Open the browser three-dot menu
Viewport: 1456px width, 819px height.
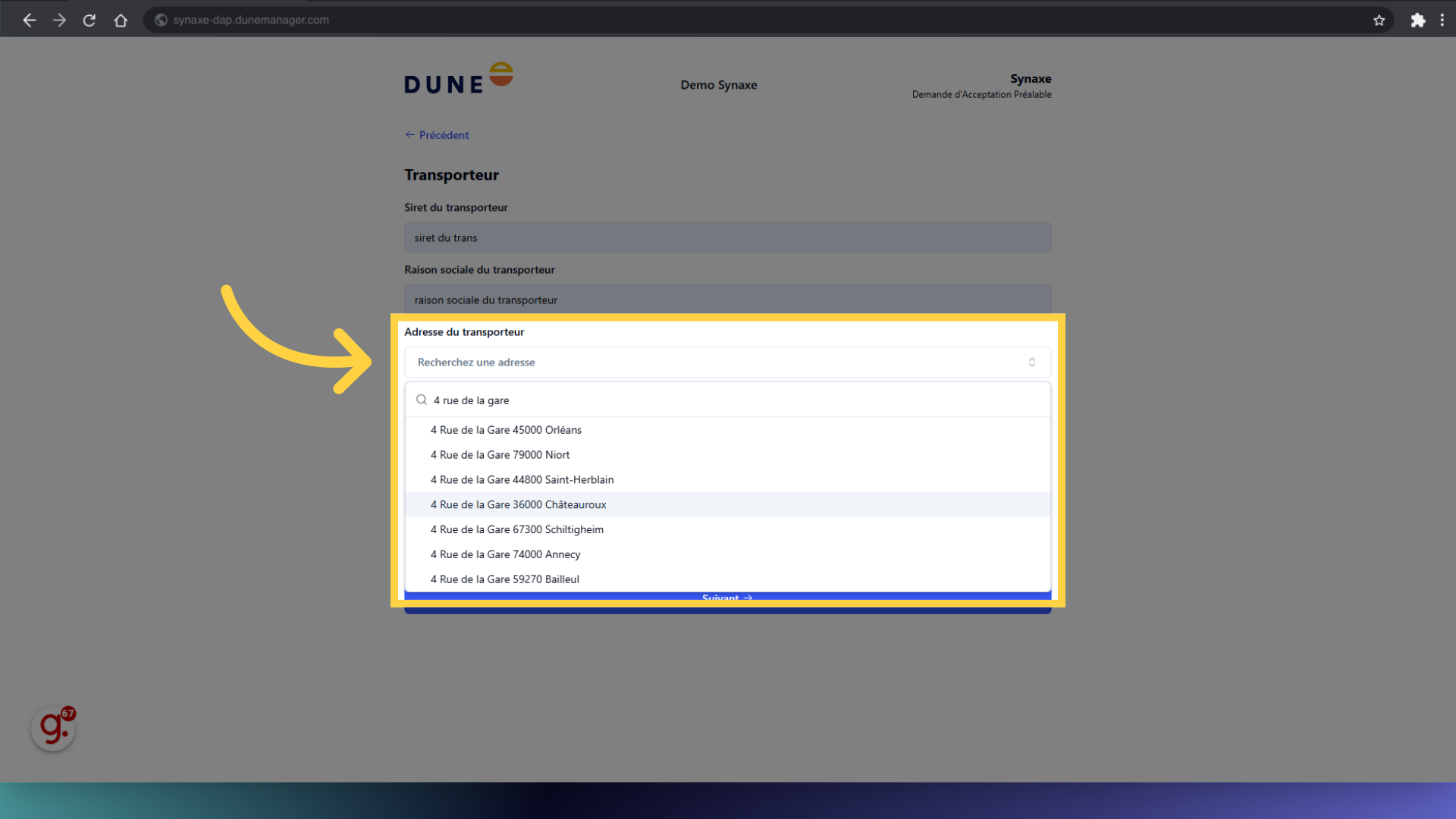point(1442,20)
